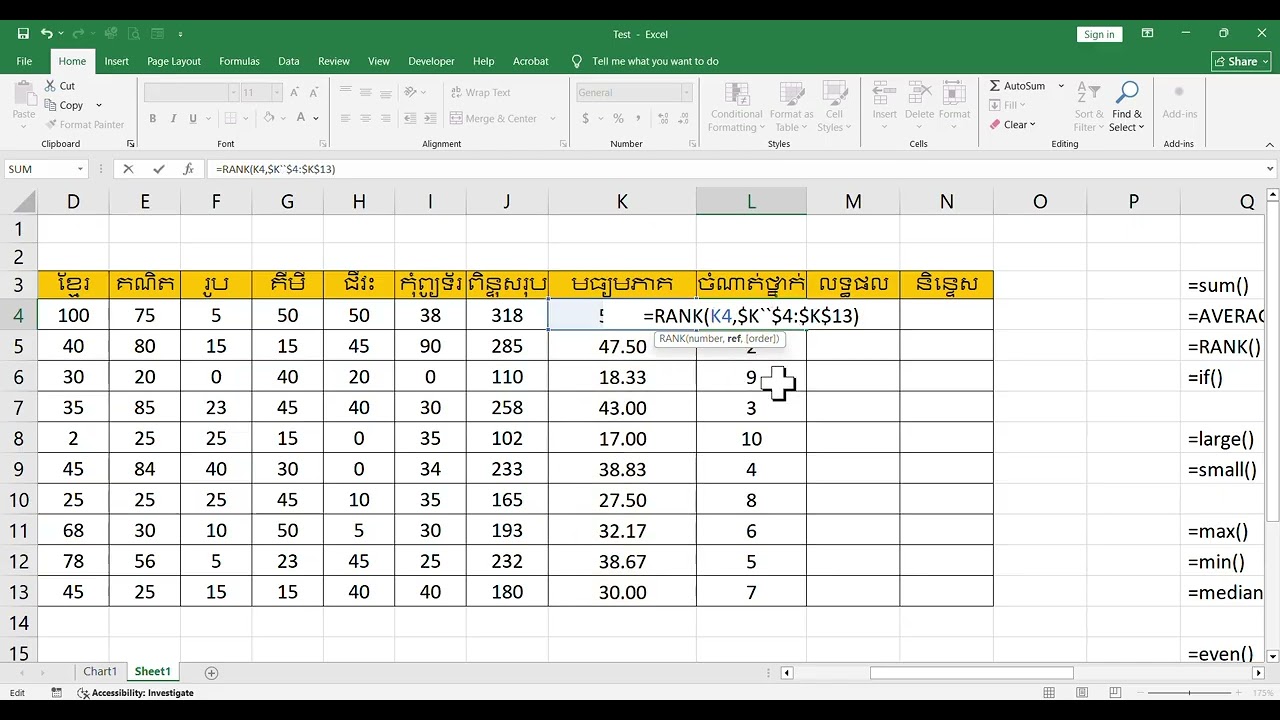Open Format as Table gallery
This screenshot has height=720, width=1280.
point(791,107)
